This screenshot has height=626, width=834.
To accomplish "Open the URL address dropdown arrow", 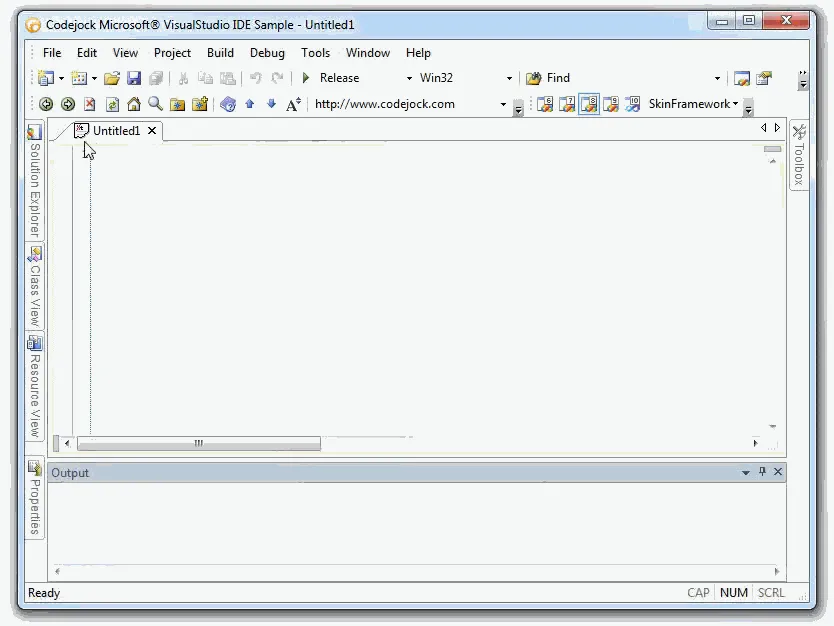I will click(503, 104).
